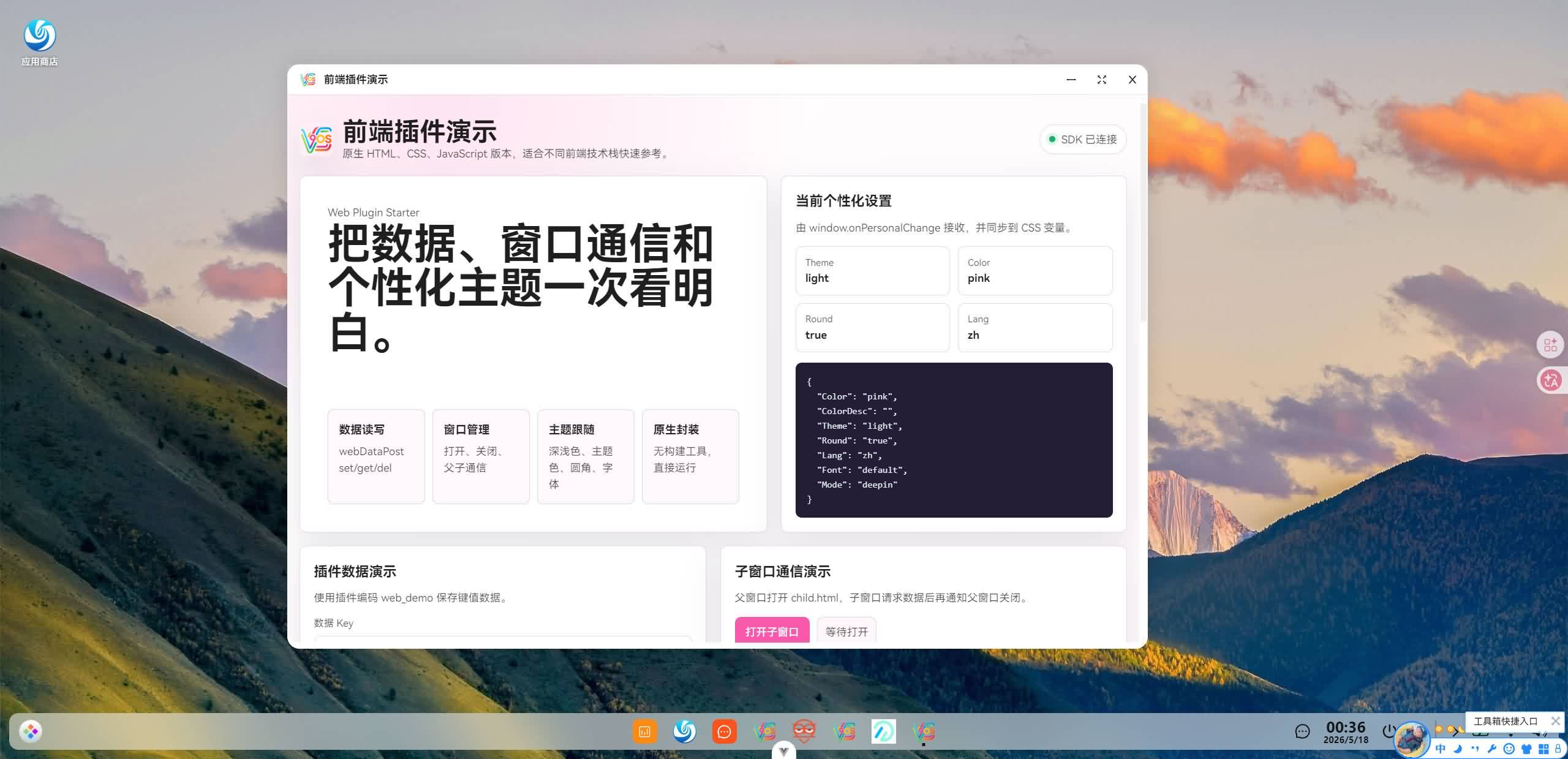
Task: Open VOS dock icon between chat and owl
Action: (x=764, y=731)
